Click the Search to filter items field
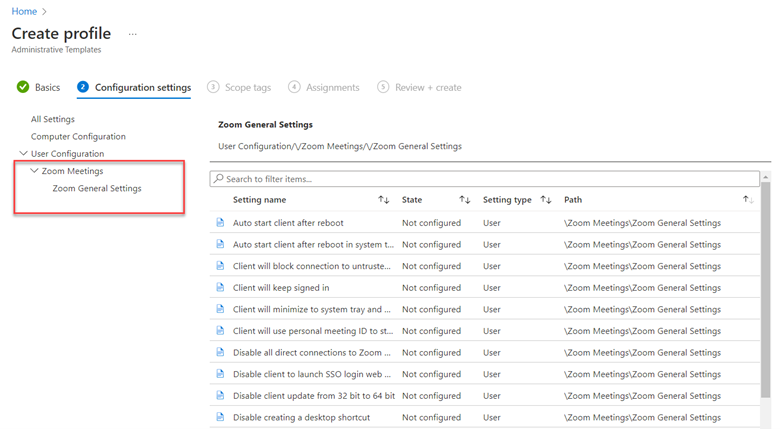Screen dimensions: 780x429 pos(485,179)
